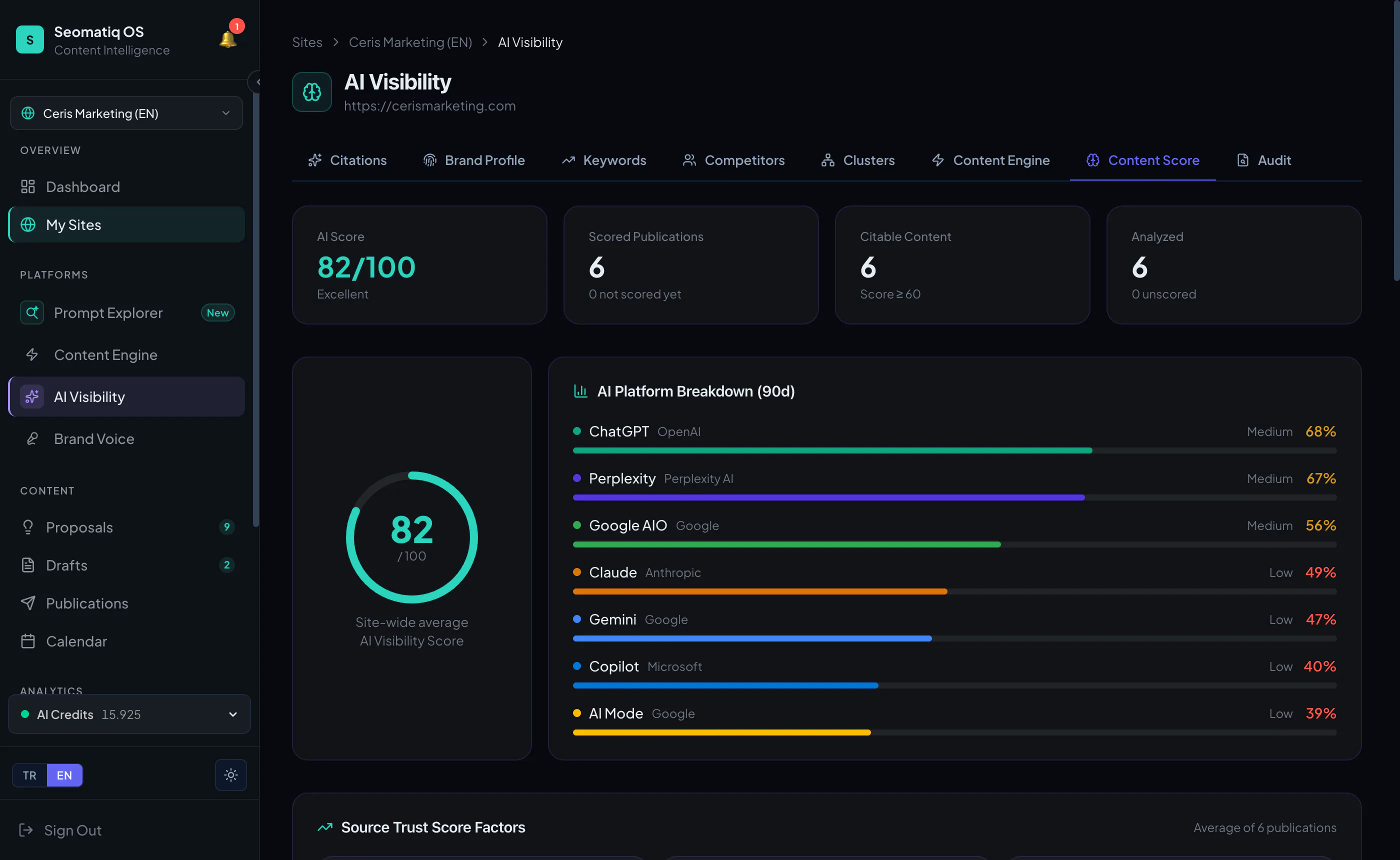
Task: Click the Citations tab sparkle icon
Action: click(315, 160)
